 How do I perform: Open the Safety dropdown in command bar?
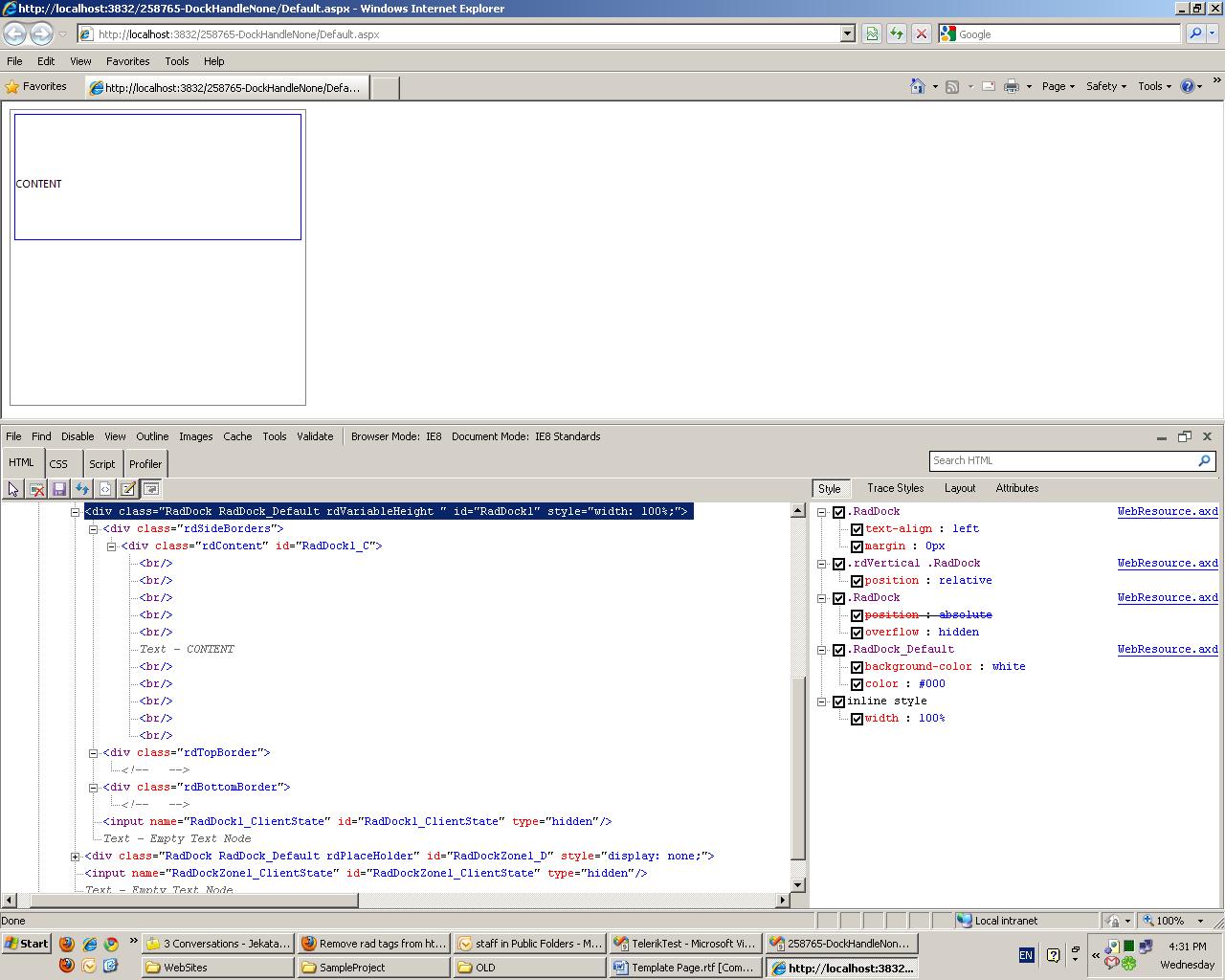(1105, 86)
